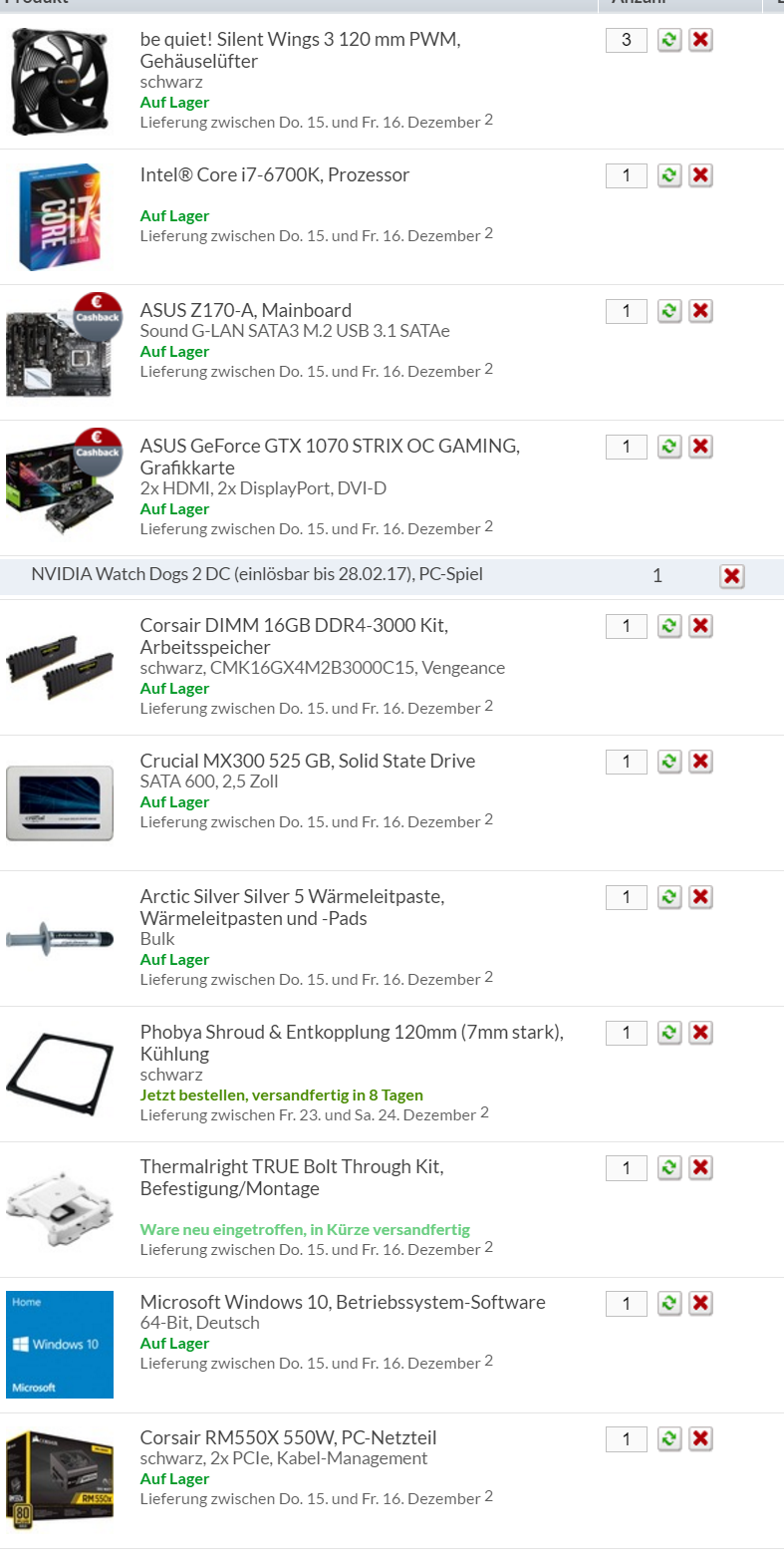Remove Arctic Silver 5 Wärmeleitpaste

[700, 897]
